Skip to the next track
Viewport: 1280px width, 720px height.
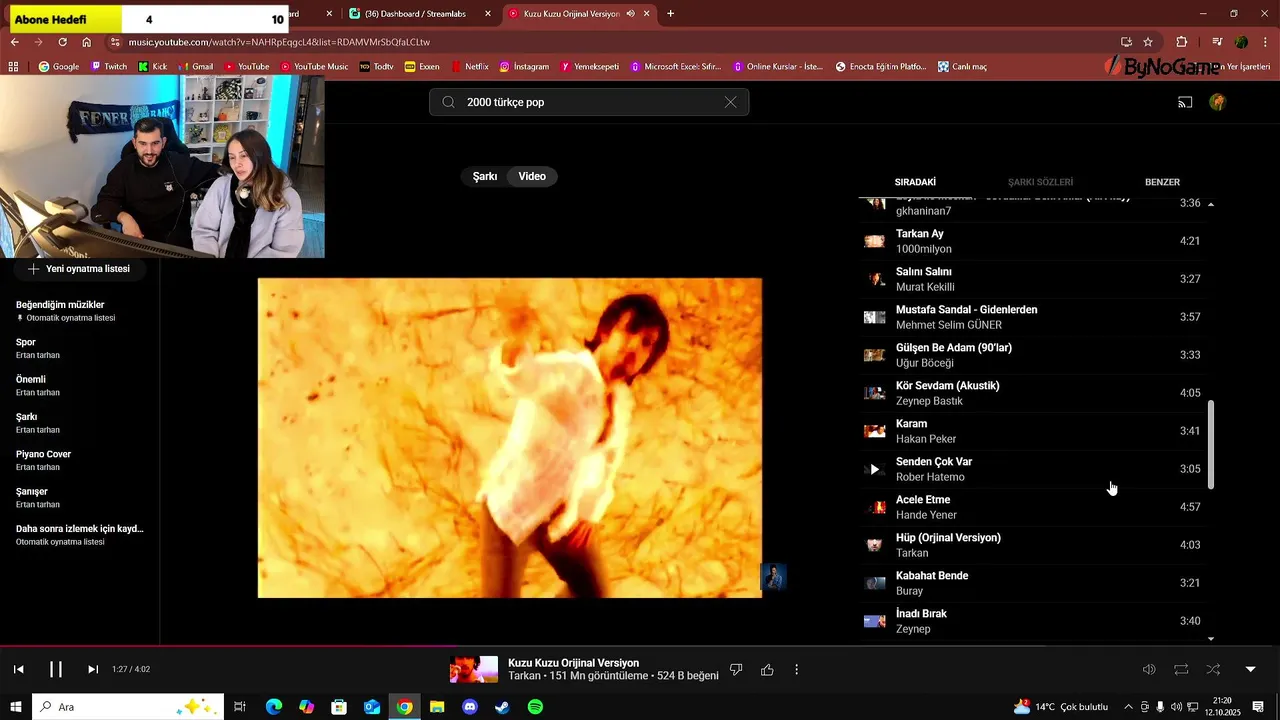click(93, 669)
